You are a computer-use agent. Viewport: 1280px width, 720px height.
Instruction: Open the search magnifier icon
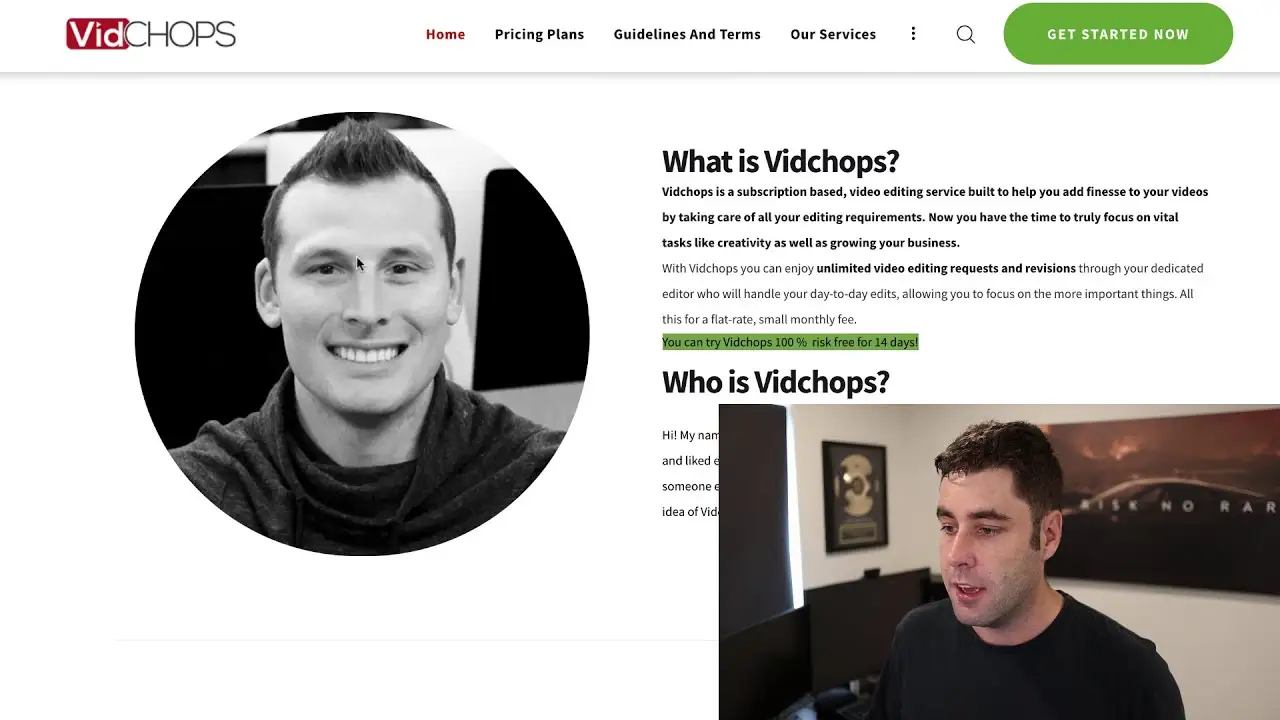(x=965, y=34)
